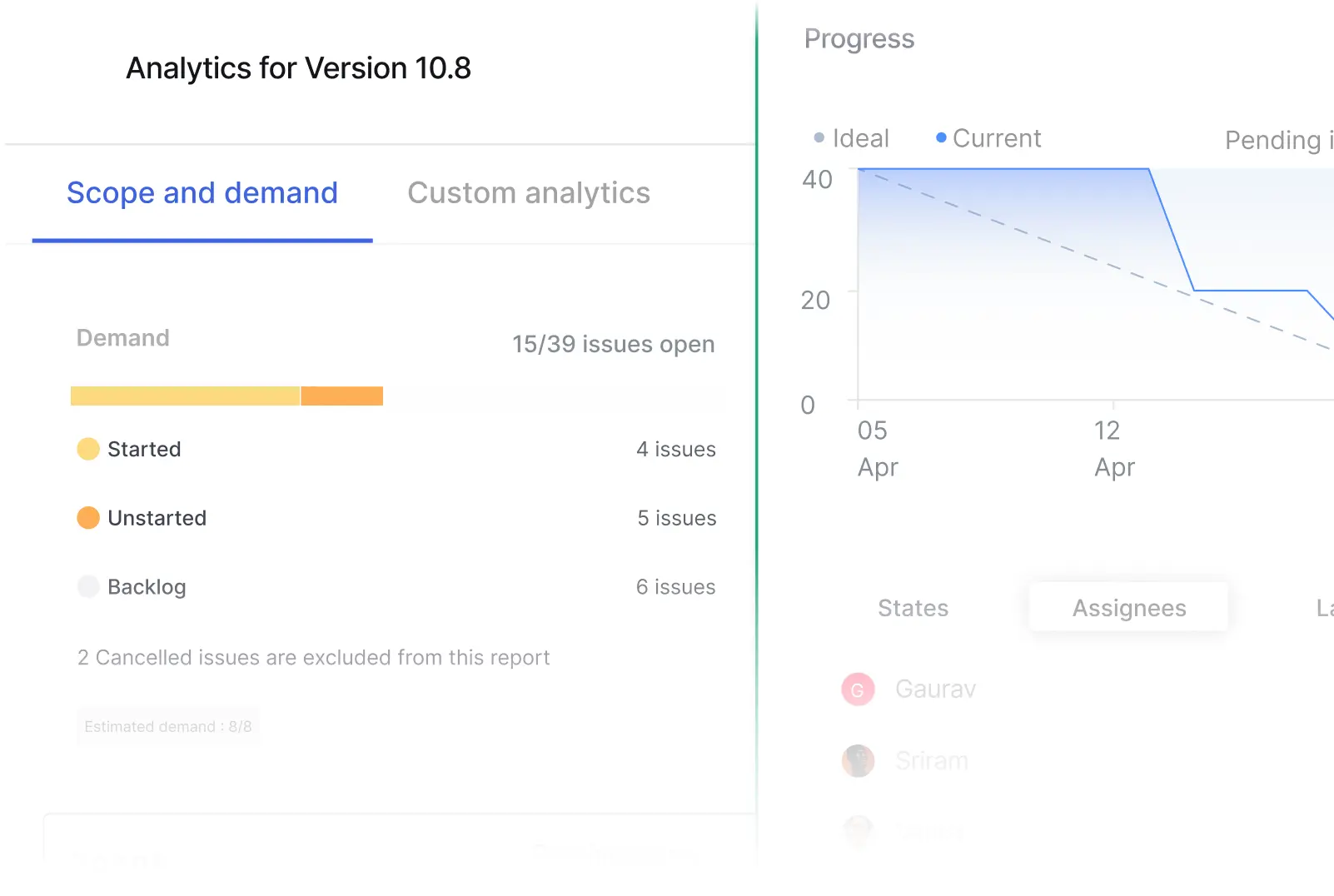
Task: Click the 12 Apr axis date marker
Action: pos(1113,448)
